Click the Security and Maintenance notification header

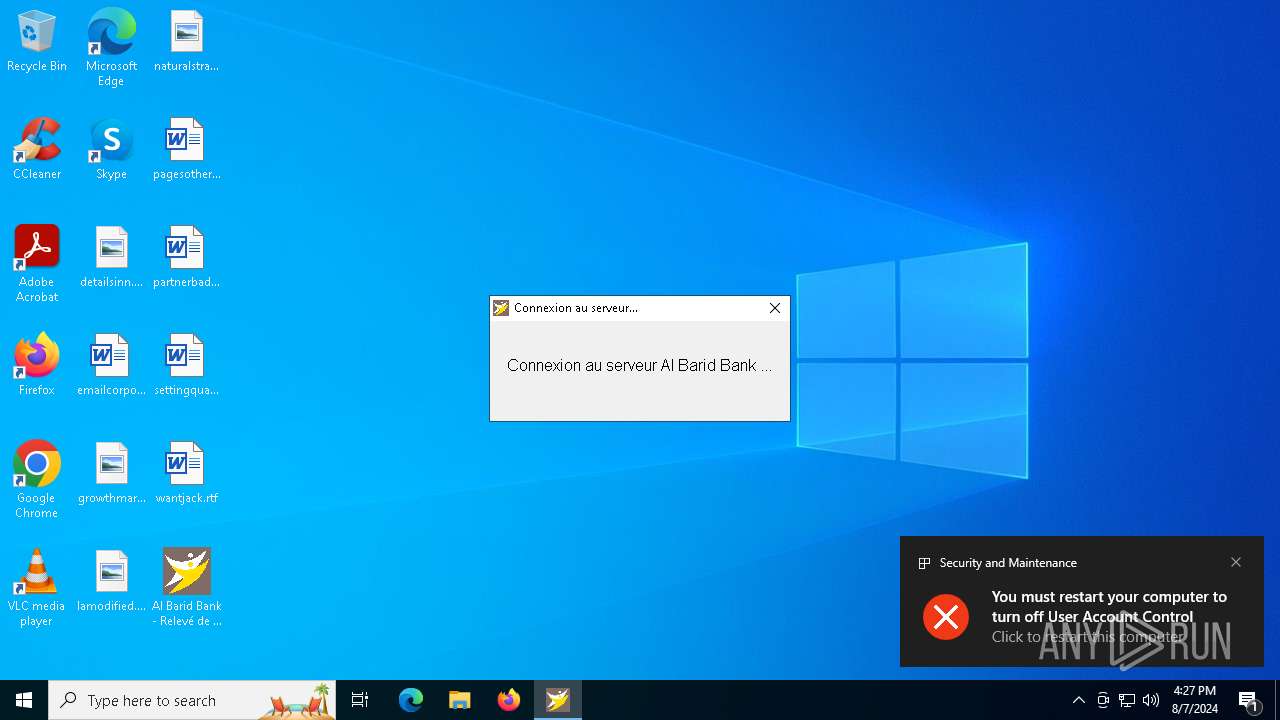[x=1008, y=563]
